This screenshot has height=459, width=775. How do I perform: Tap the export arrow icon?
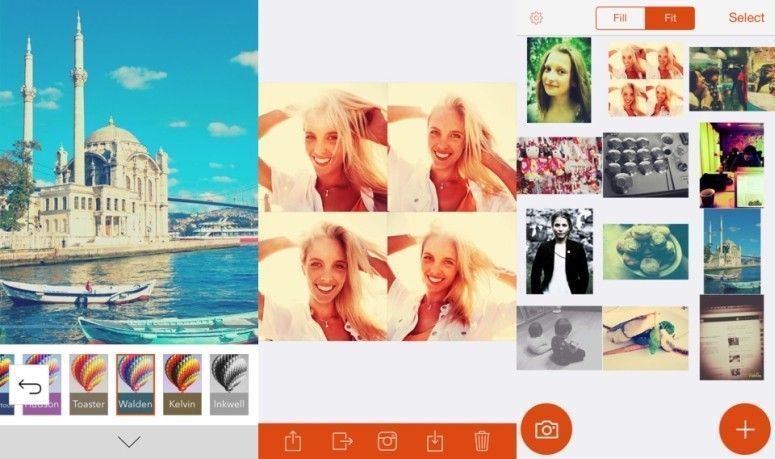(x=342, y=441)
